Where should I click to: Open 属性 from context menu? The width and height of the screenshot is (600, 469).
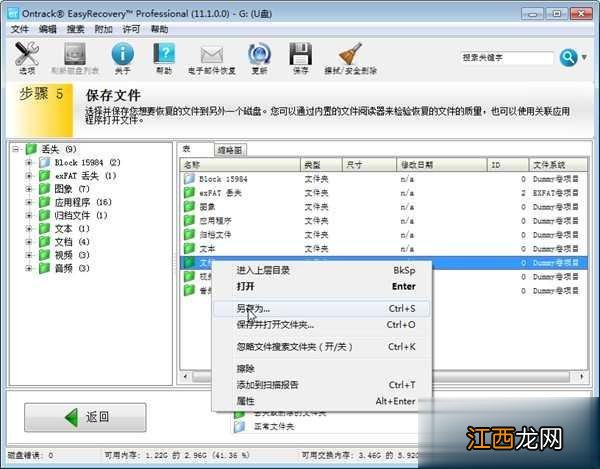[x=321, y=401]
